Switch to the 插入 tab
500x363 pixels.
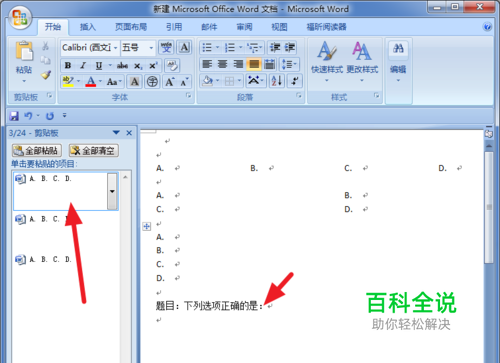pyautogui.click(x=88, y=27)
